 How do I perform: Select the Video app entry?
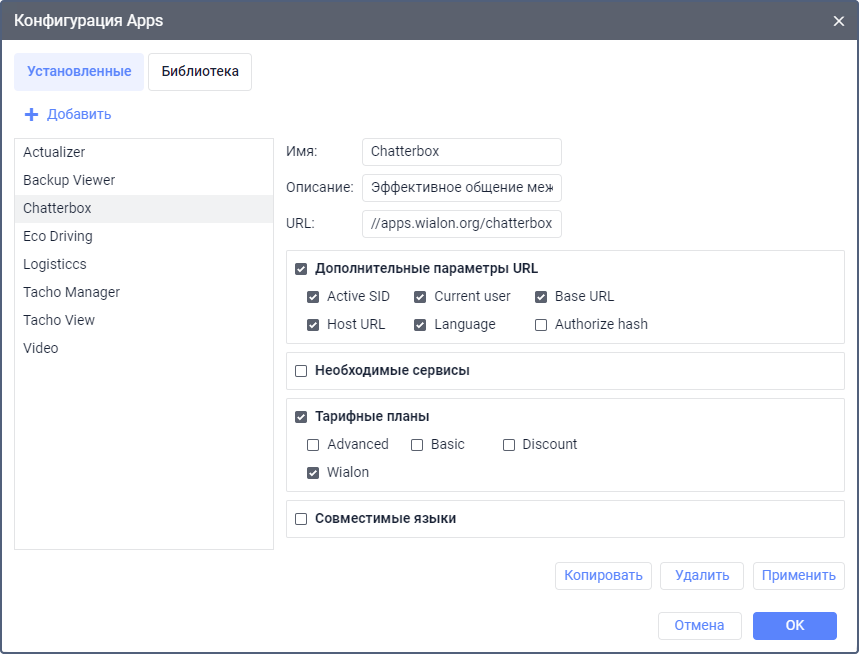41,348
